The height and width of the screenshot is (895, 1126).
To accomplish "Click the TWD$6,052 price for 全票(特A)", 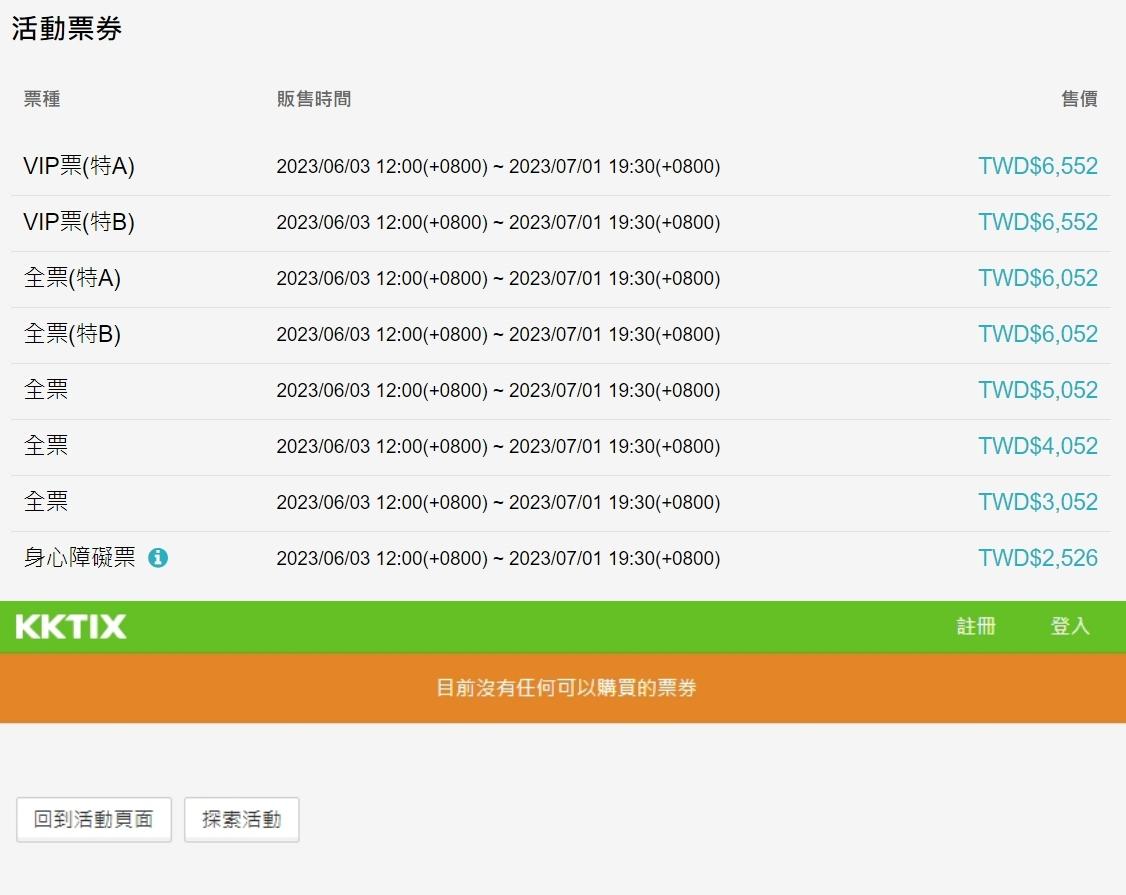I will tap(1038, 278).
